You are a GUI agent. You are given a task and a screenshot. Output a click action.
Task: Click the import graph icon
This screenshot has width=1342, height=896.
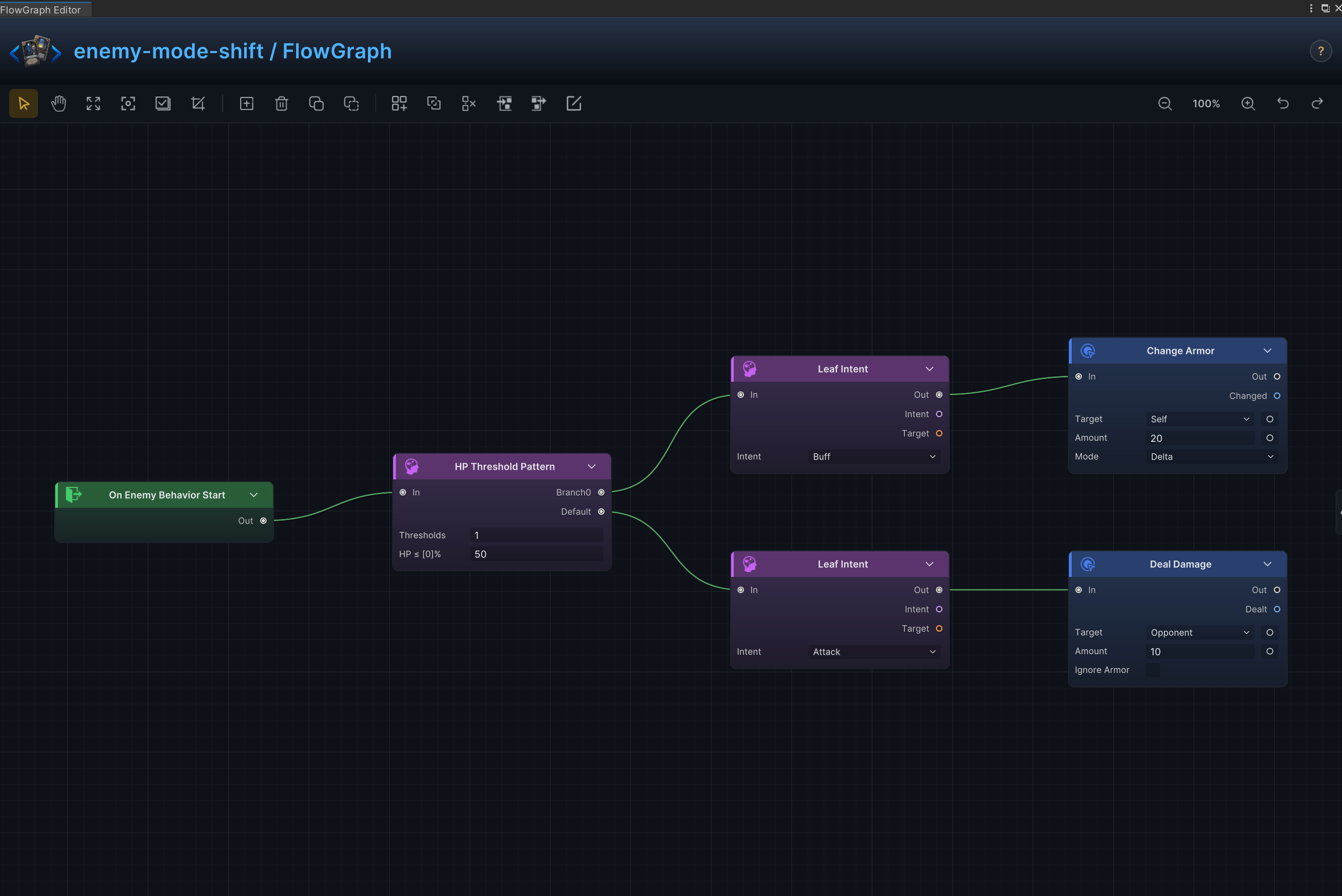(x=504, y=103)
